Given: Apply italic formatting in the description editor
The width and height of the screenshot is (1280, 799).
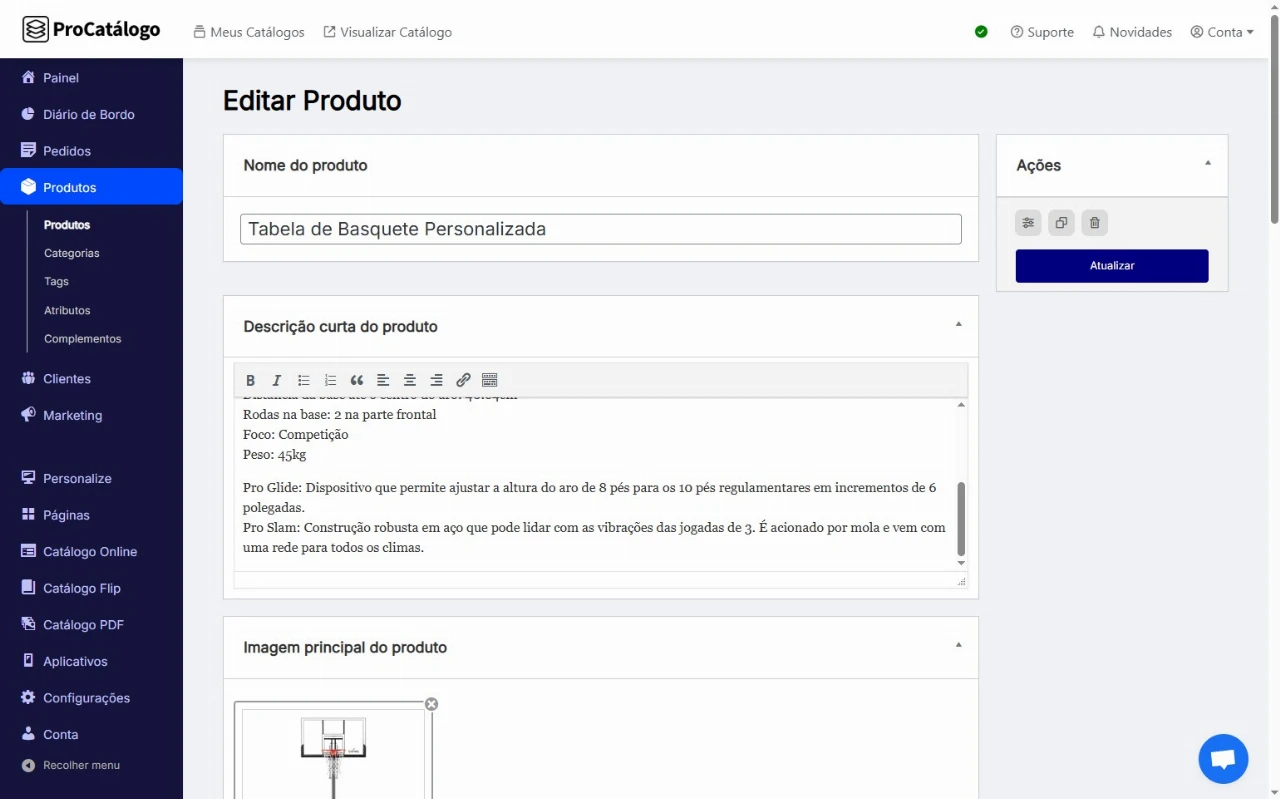Looking at the screenshot, I should [x=277, y=380].
